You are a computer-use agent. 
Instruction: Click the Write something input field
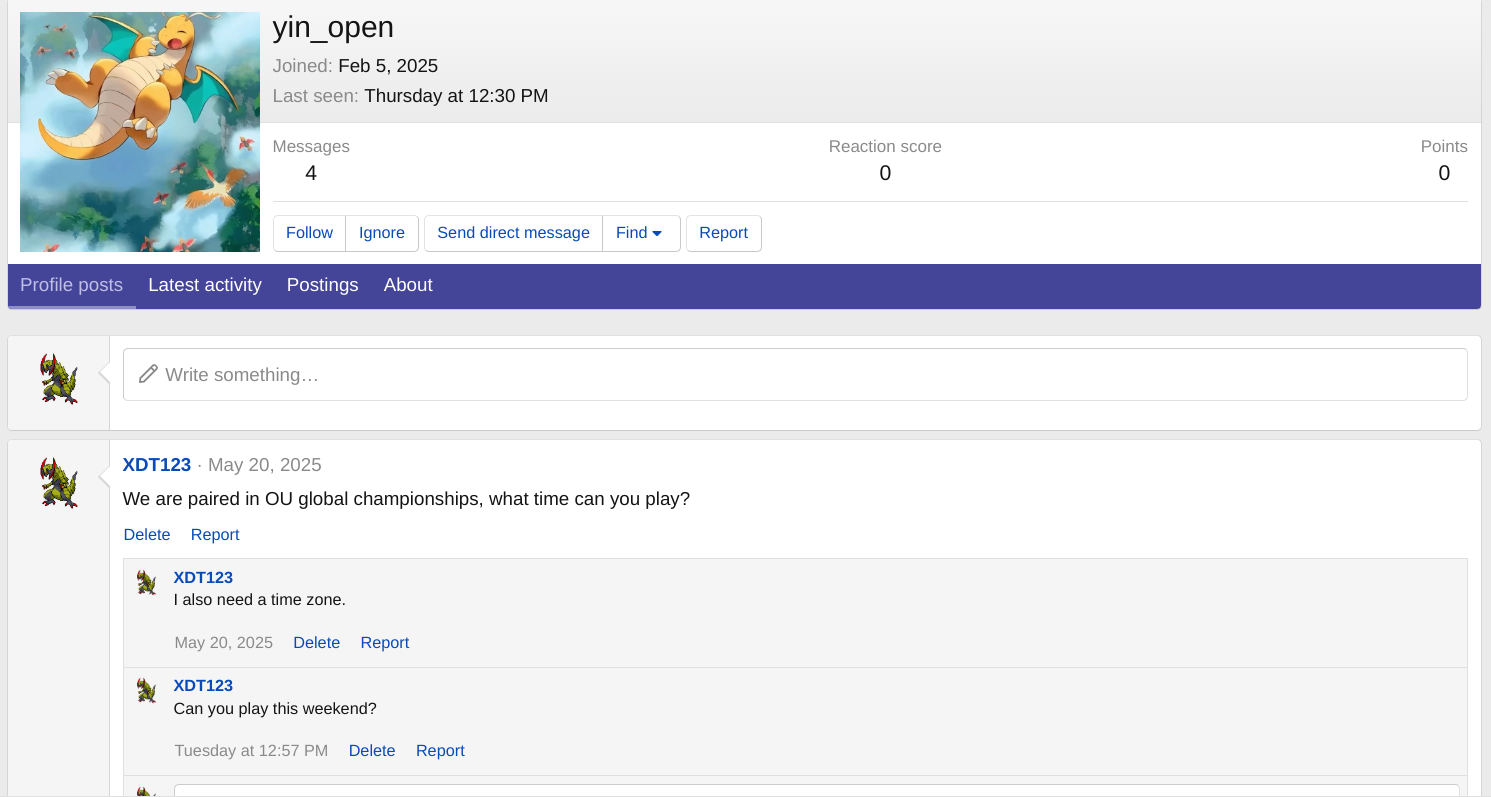795,375
